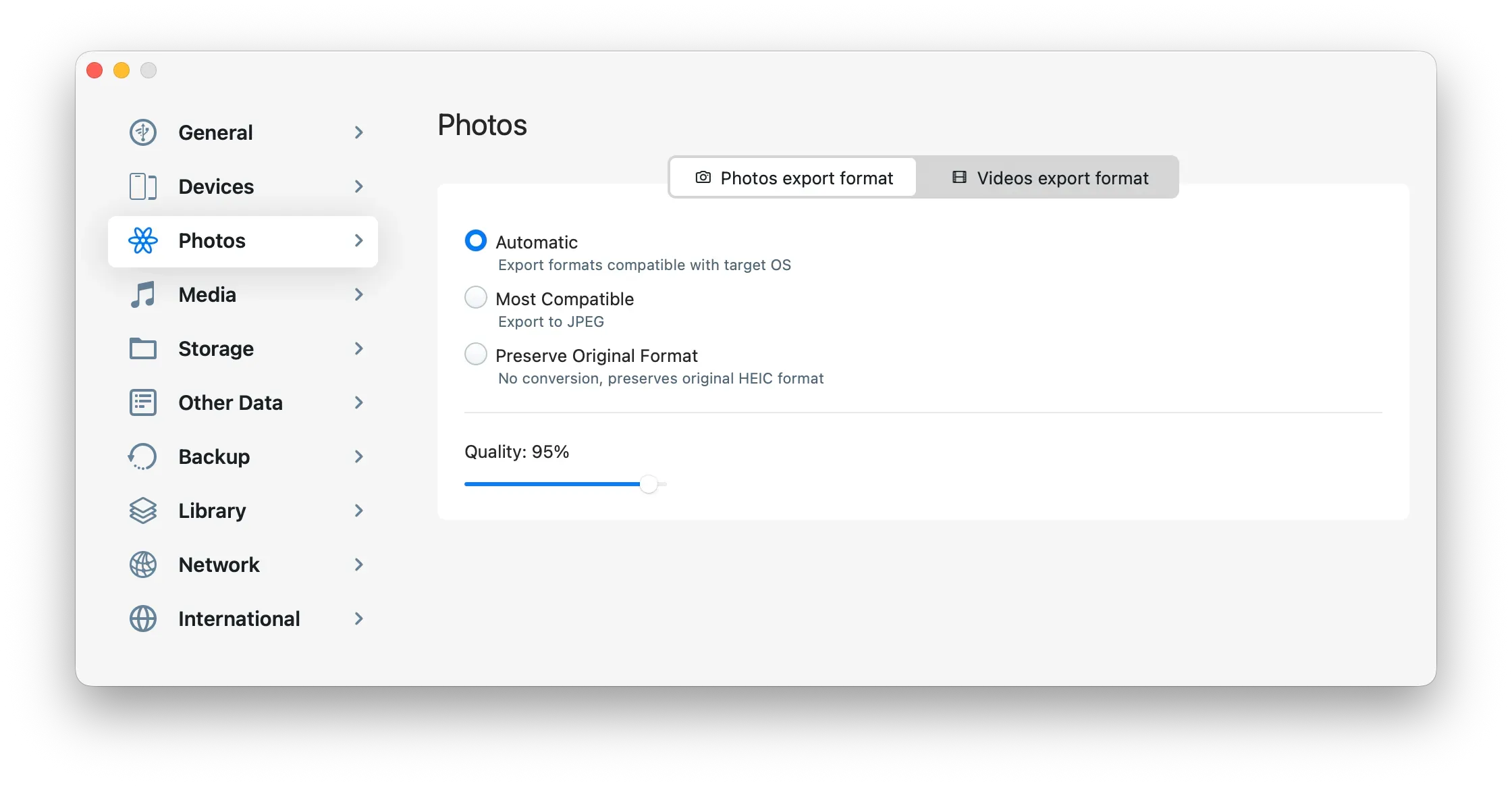Open the Network globe icon
Image resolution: width=1512 pixels, height=786 pixels.
[142, 565]
